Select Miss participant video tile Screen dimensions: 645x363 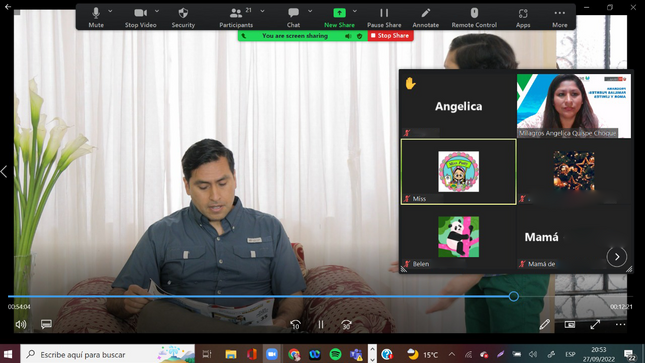[x=458, y=172]
